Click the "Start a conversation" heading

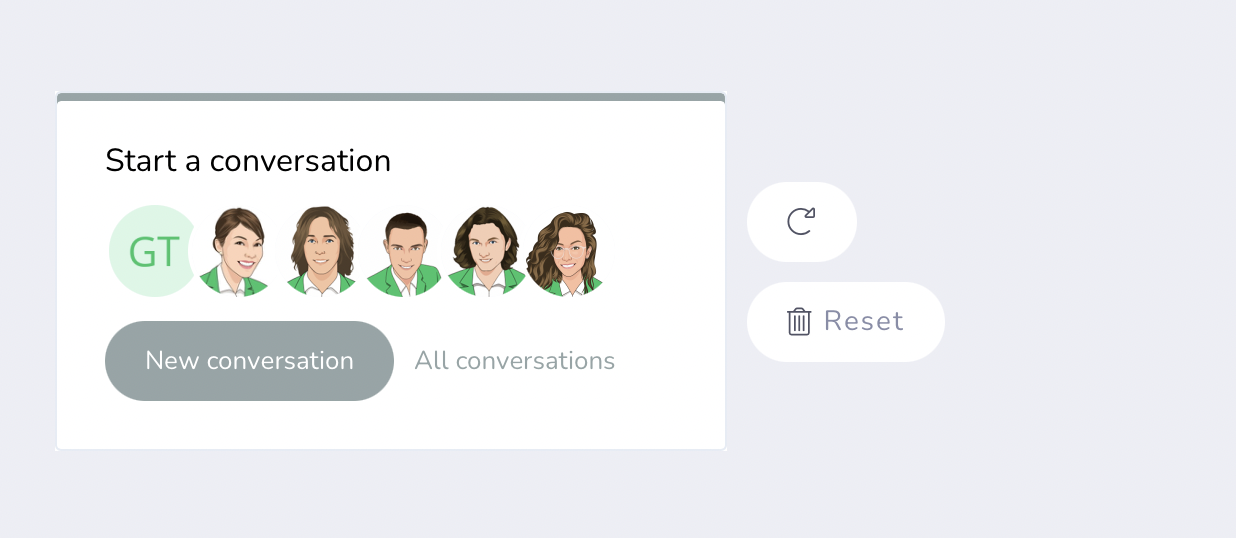pos(248,161)
